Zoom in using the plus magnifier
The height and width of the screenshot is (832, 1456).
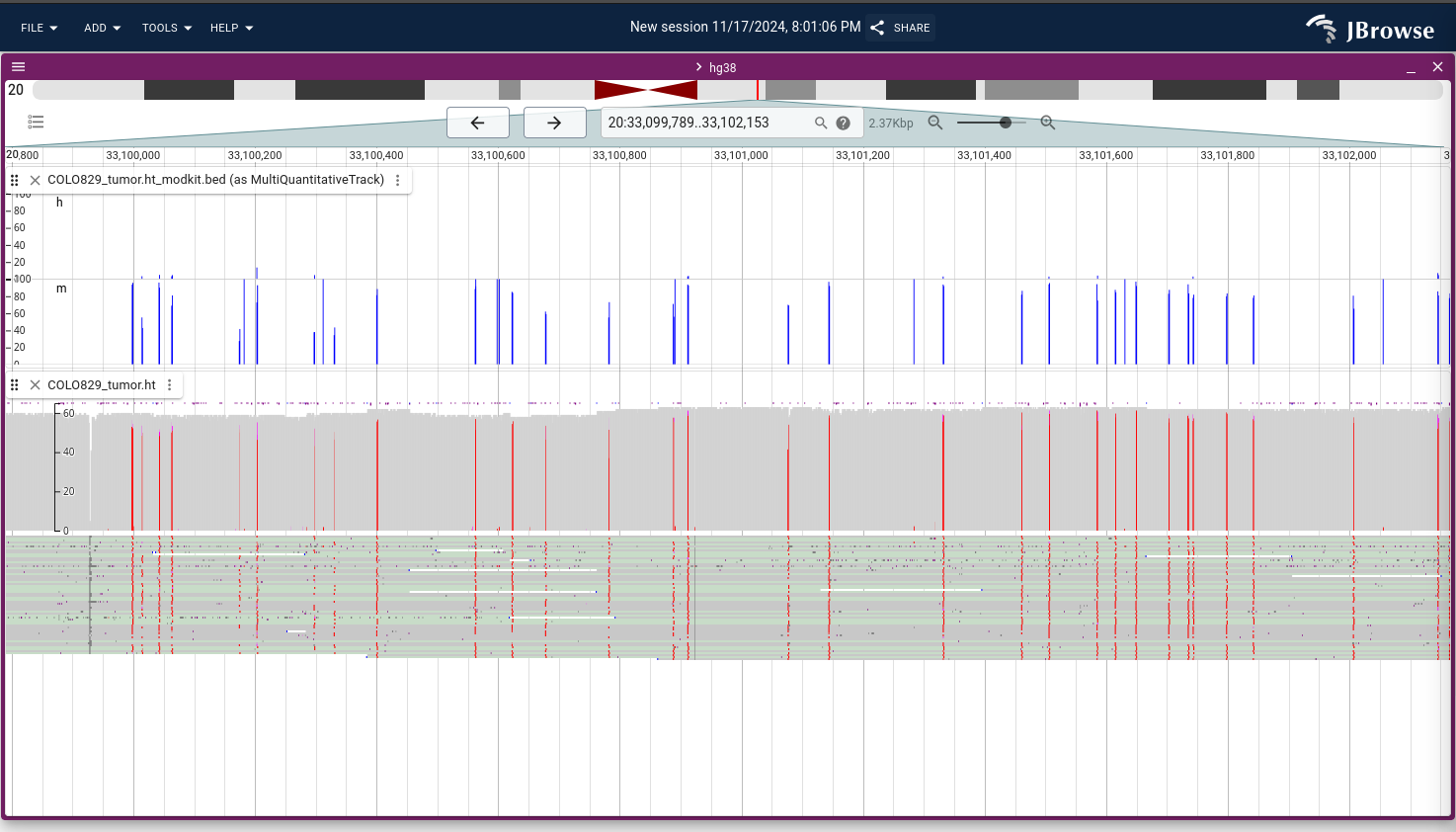1048,123
